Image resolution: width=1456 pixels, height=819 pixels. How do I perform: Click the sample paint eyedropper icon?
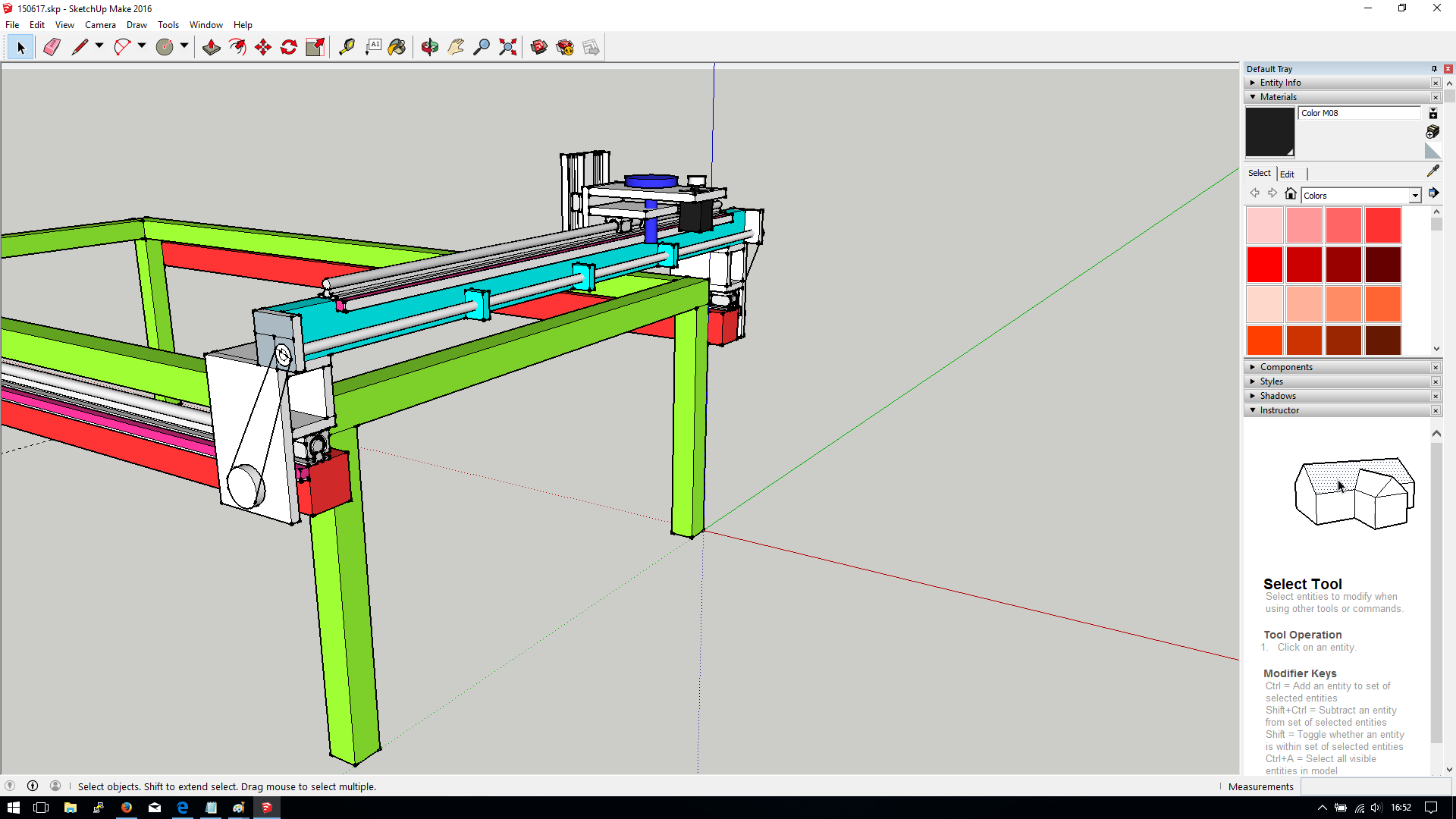point(1432,171)
